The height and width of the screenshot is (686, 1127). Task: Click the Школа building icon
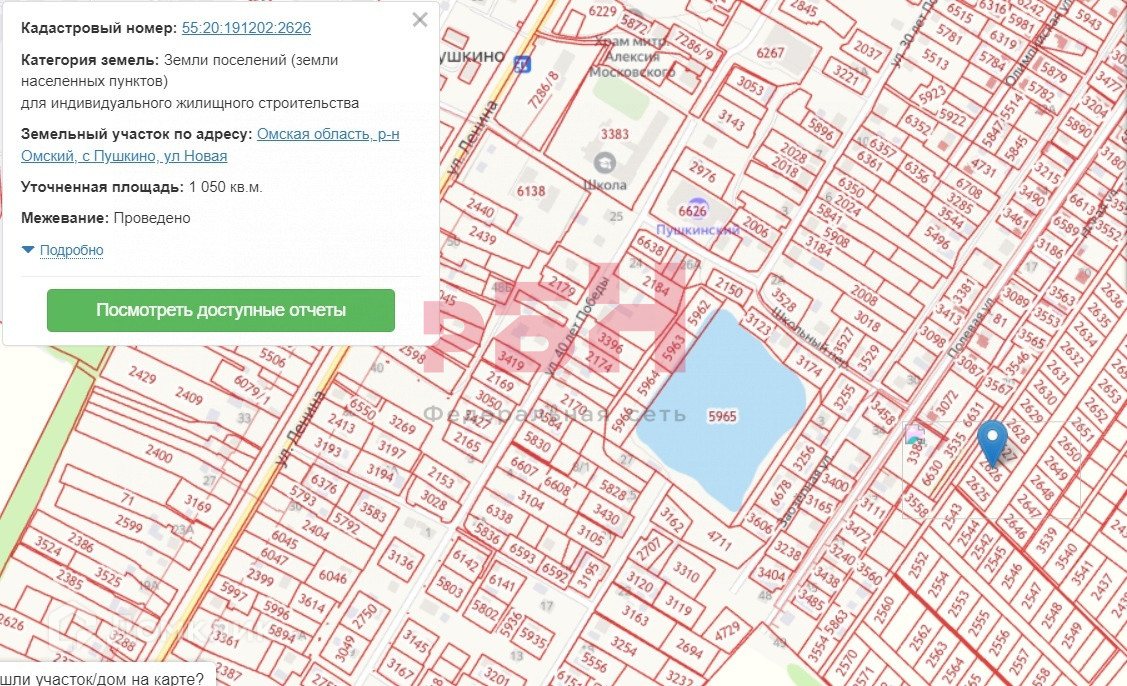[605, 163]
